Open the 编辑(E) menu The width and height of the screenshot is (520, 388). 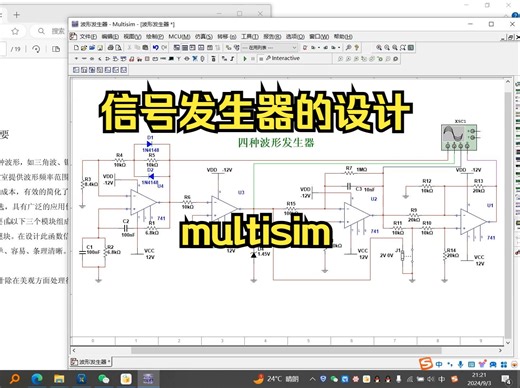110,36
